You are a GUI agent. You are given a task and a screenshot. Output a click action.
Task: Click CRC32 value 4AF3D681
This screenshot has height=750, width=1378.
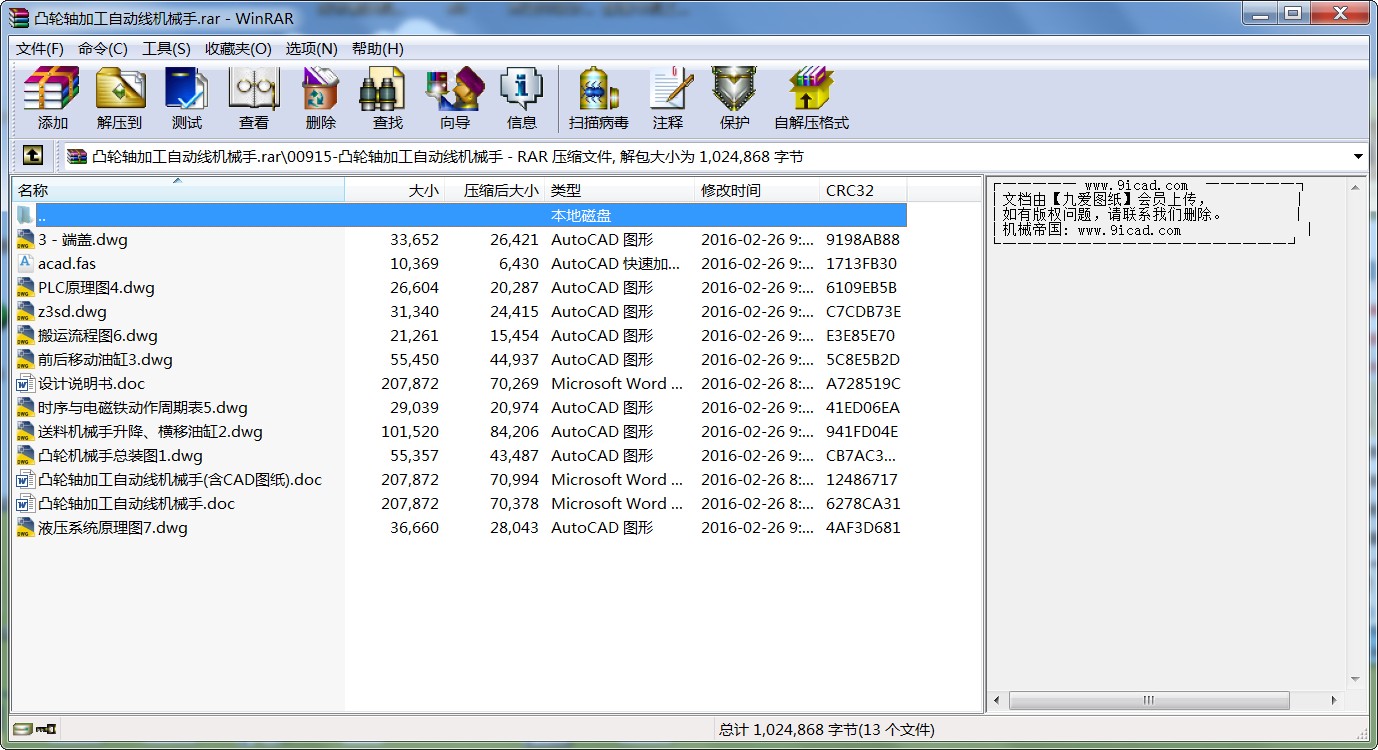point(863,527)
